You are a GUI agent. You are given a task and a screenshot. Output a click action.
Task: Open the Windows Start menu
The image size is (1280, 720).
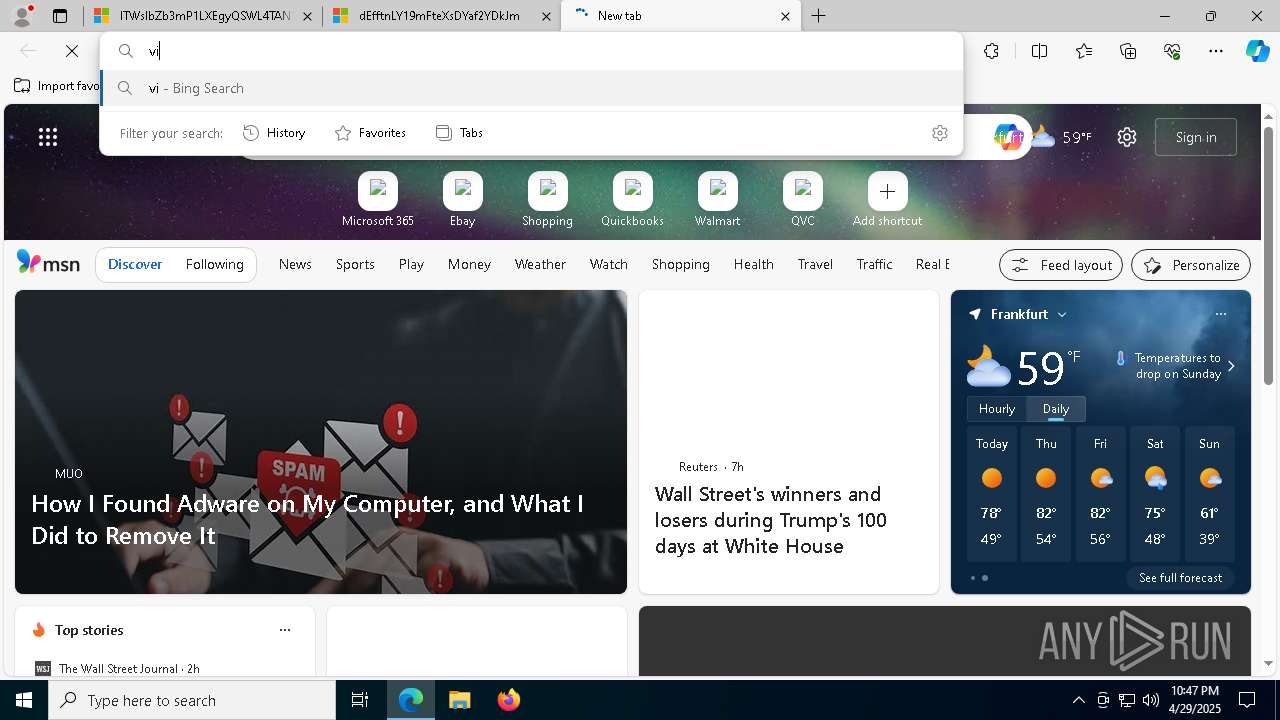24,700
